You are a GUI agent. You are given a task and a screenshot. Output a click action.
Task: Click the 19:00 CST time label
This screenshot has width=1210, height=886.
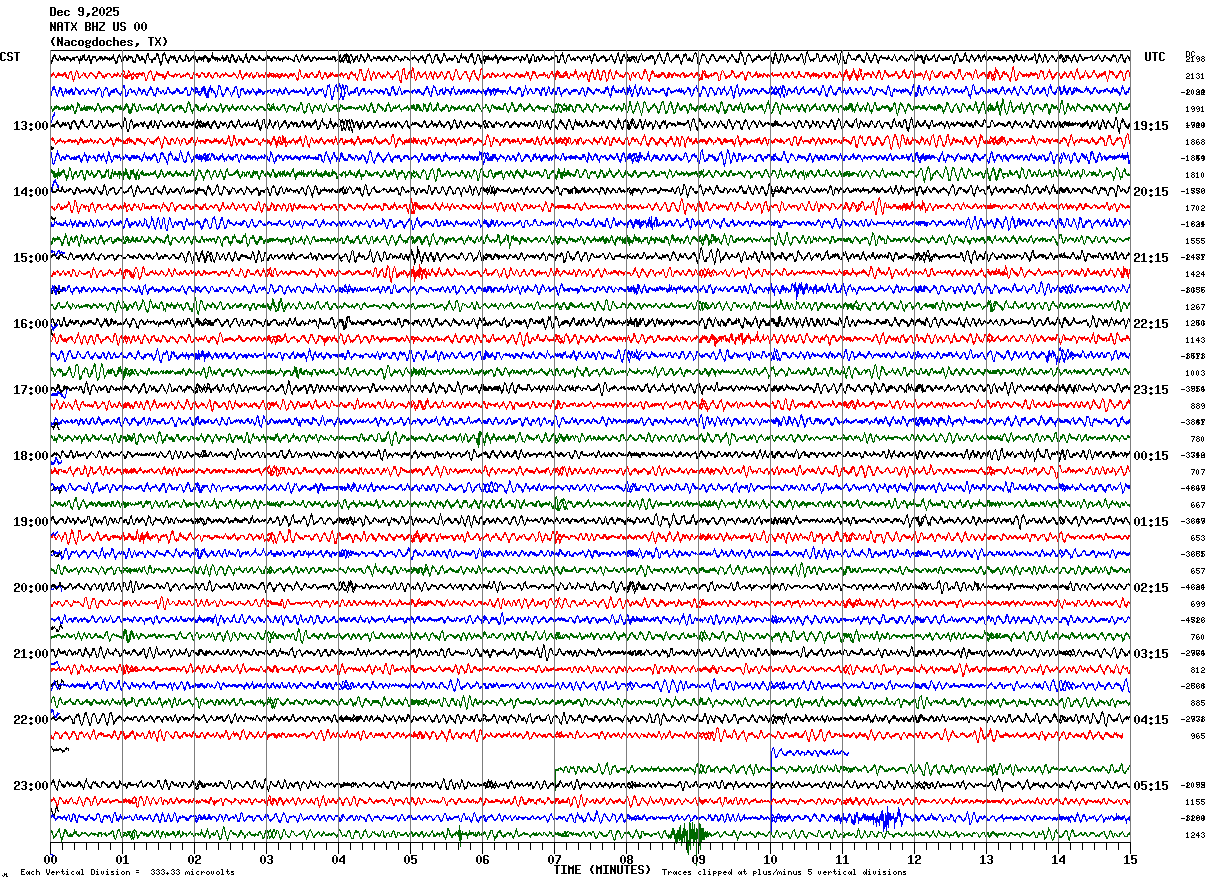coord(31,522)
